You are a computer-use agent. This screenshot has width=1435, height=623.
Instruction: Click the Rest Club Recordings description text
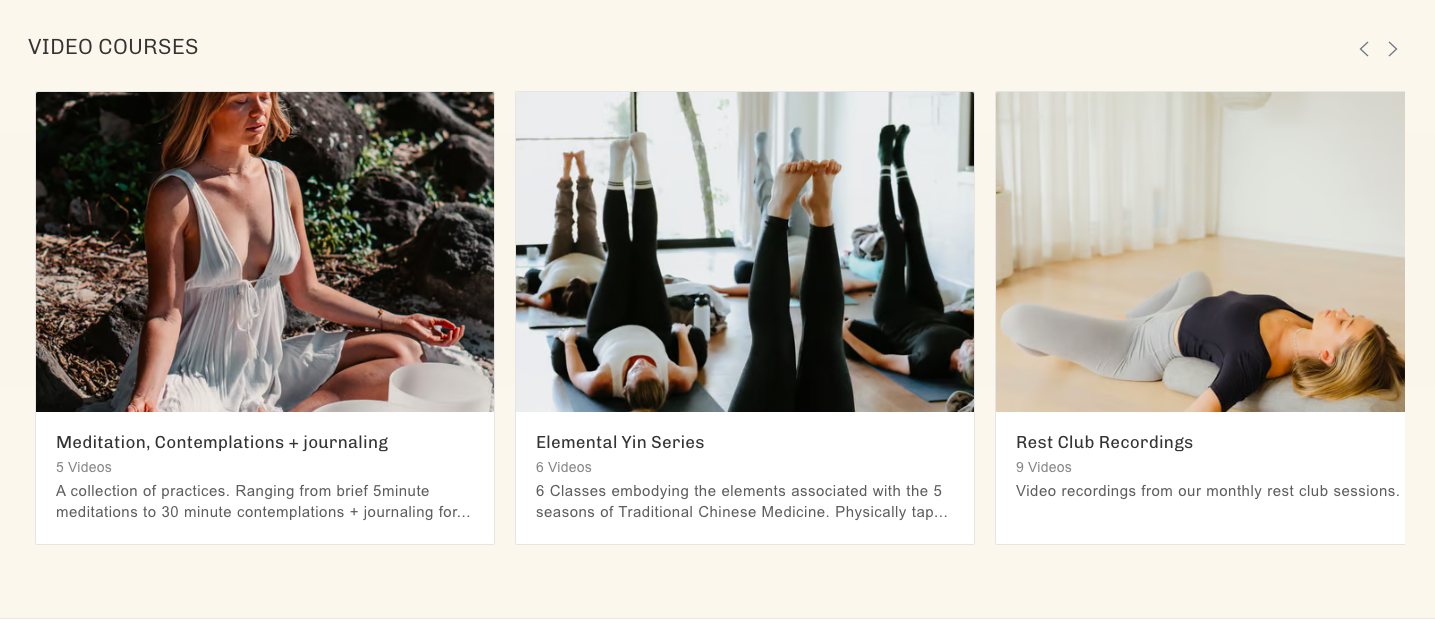1208,491
